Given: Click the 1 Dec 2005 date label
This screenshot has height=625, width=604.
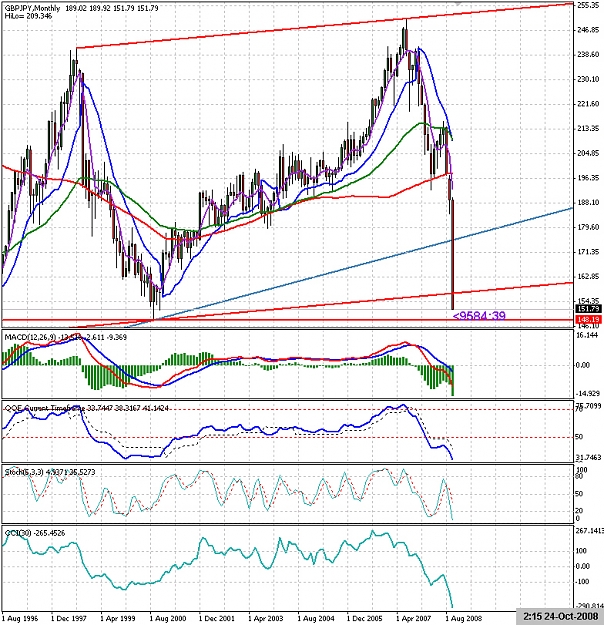Looking at the screenshot, I should tap(365, 618).
